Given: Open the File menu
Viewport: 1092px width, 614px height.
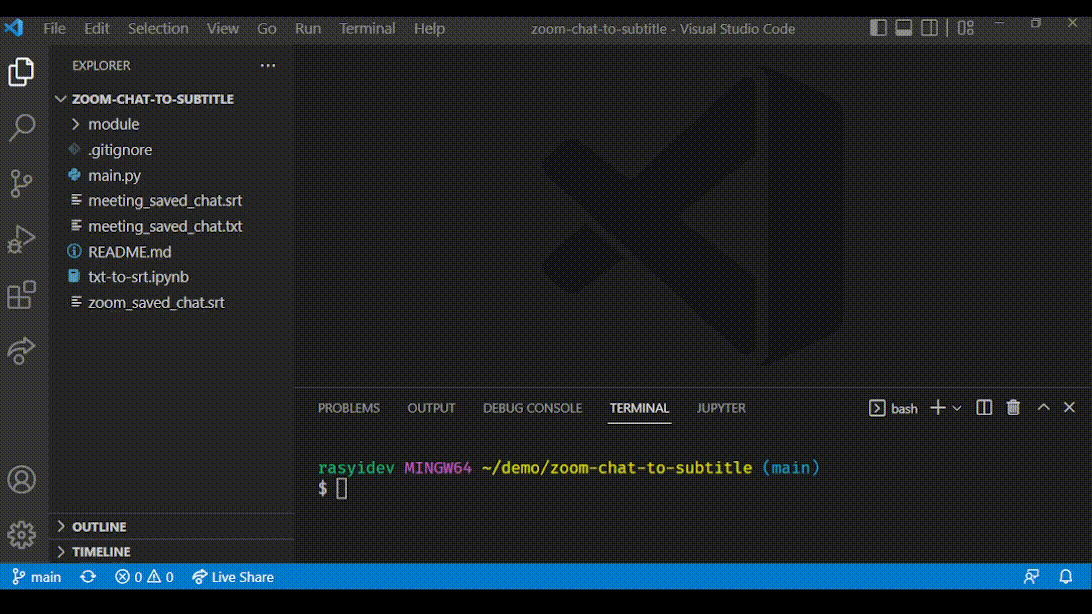Looking at the screenshot, I should 54,29.
